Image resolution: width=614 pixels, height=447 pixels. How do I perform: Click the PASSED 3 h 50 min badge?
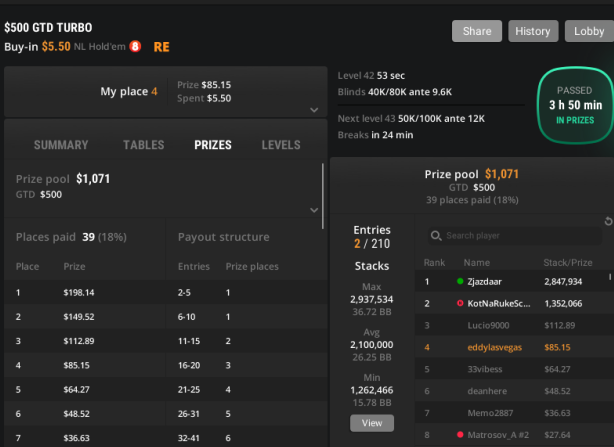575,105
